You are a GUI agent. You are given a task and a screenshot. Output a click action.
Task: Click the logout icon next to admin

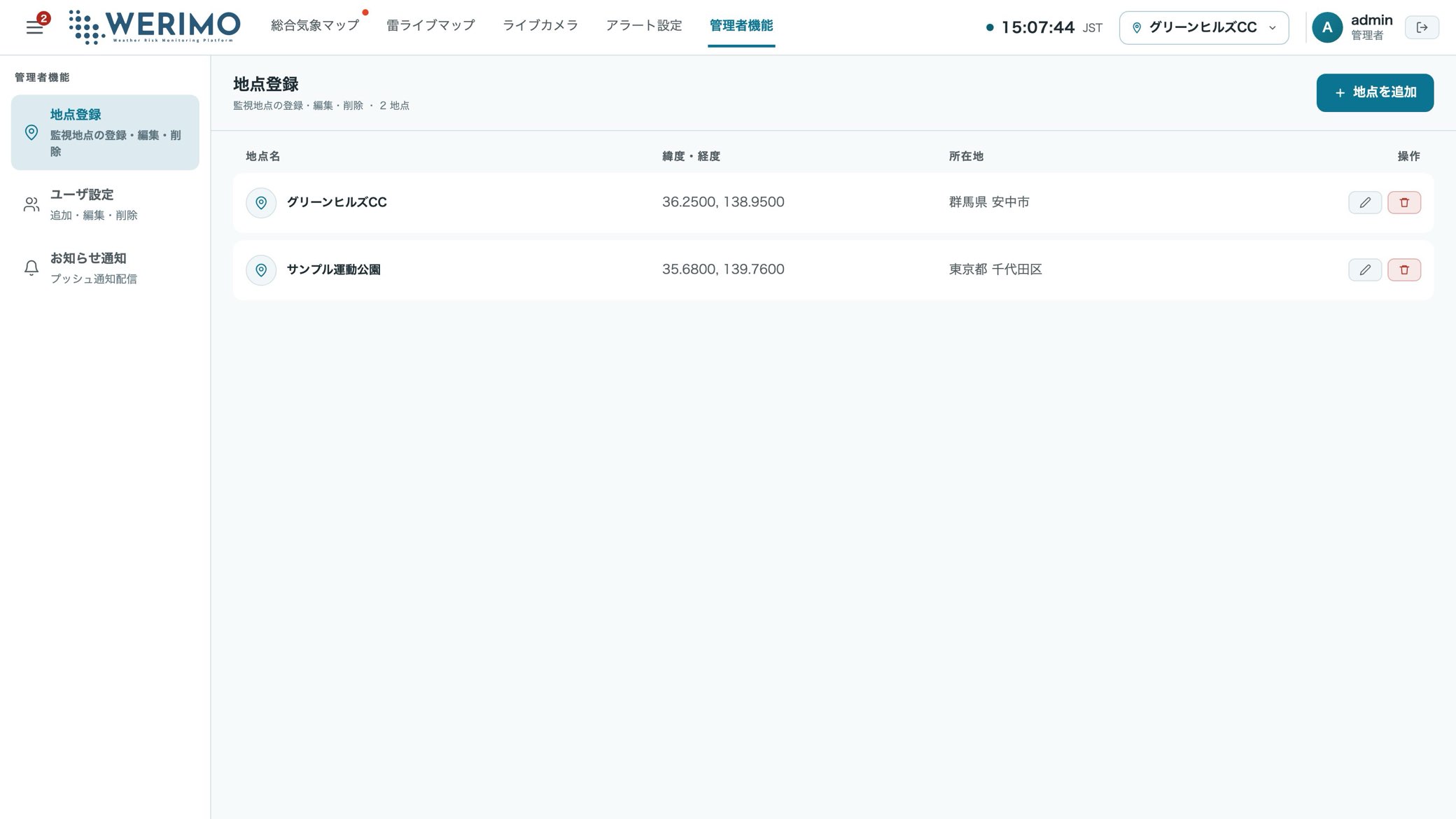pyautogui.click(x=1422, y=27)
